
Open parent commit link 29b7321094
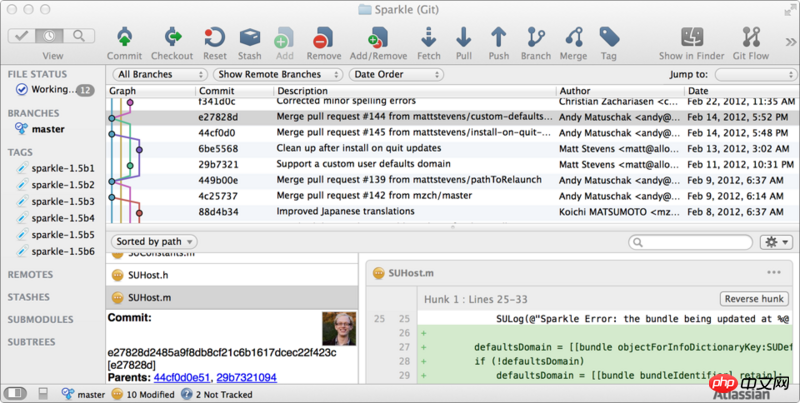coord(246,377)
